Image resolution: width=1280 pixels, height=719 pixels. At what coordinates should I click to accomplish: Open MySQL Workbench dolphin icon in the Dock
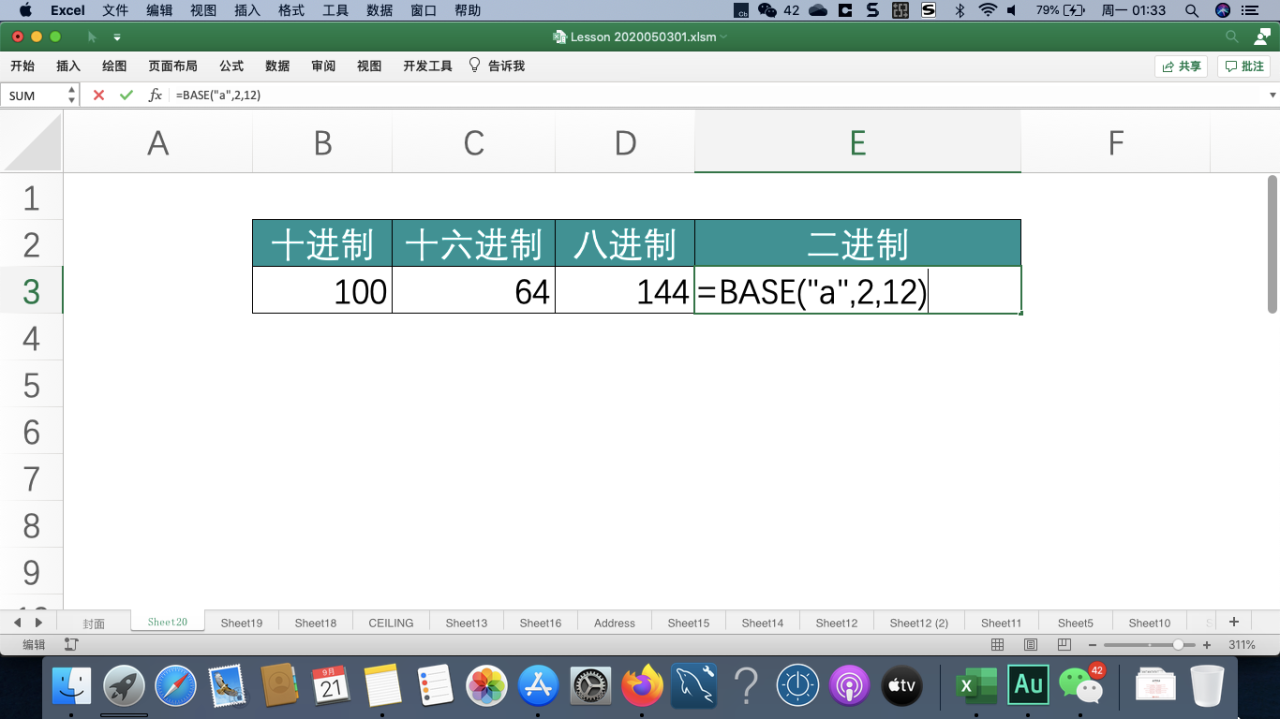tap(694, 686)
